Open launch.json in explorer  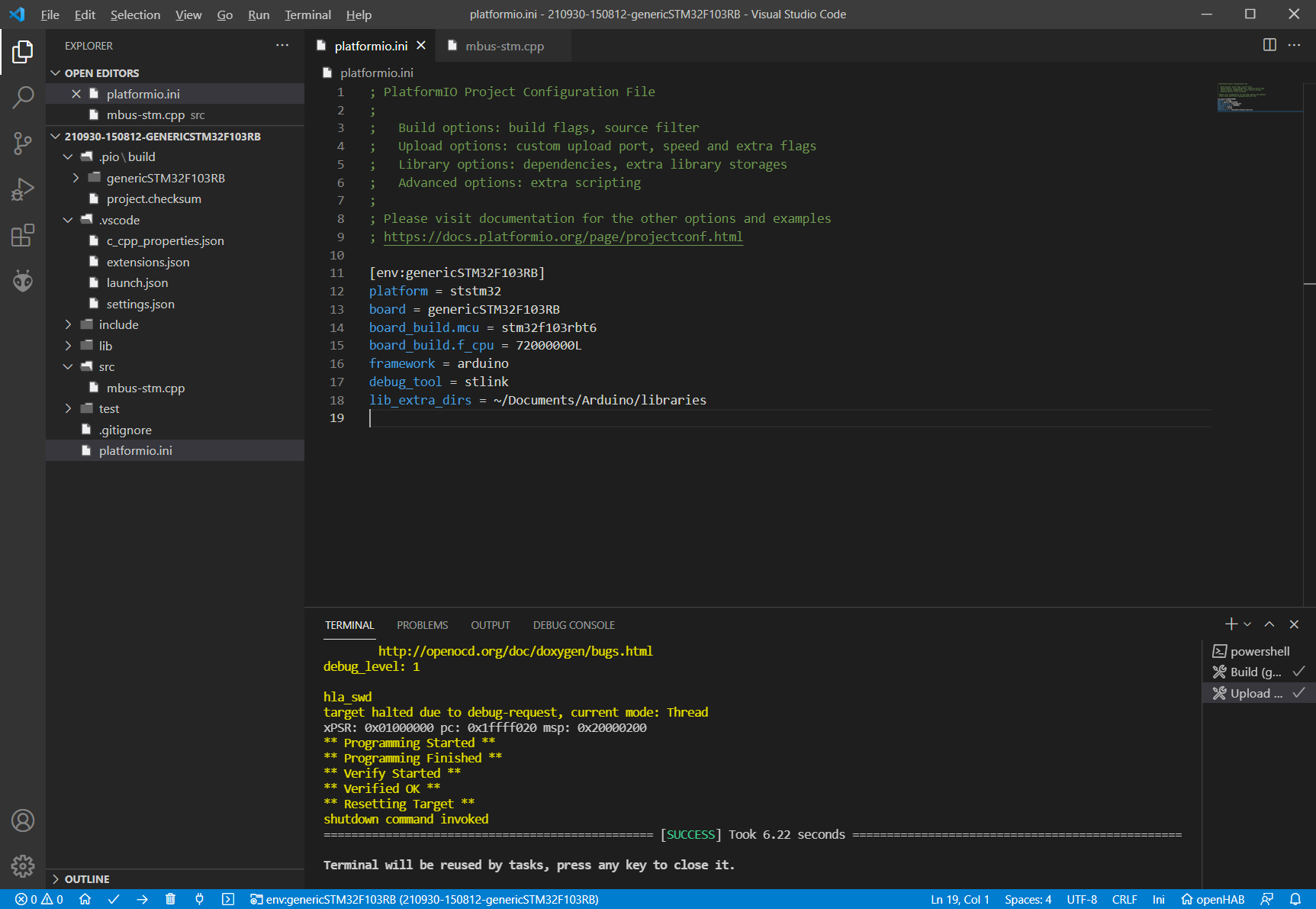tap(175, 282)
